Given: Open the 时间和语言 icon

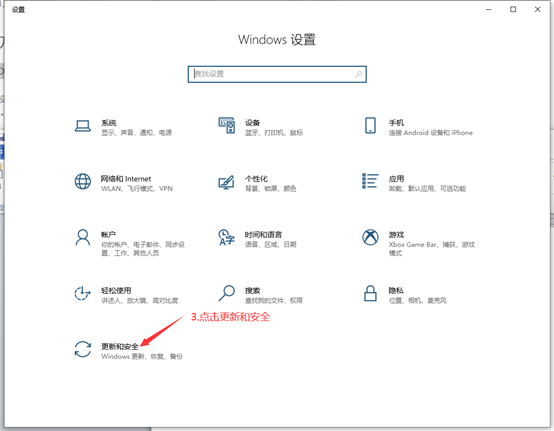Looking at the screenshot, I should point(226,237).
